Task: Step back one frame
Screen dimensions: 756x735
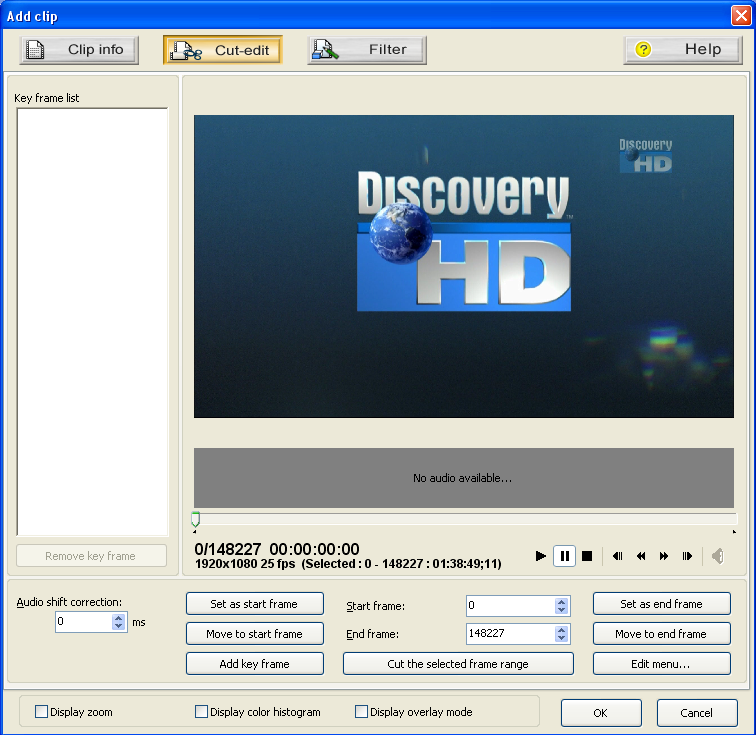Action: [618, 556]
